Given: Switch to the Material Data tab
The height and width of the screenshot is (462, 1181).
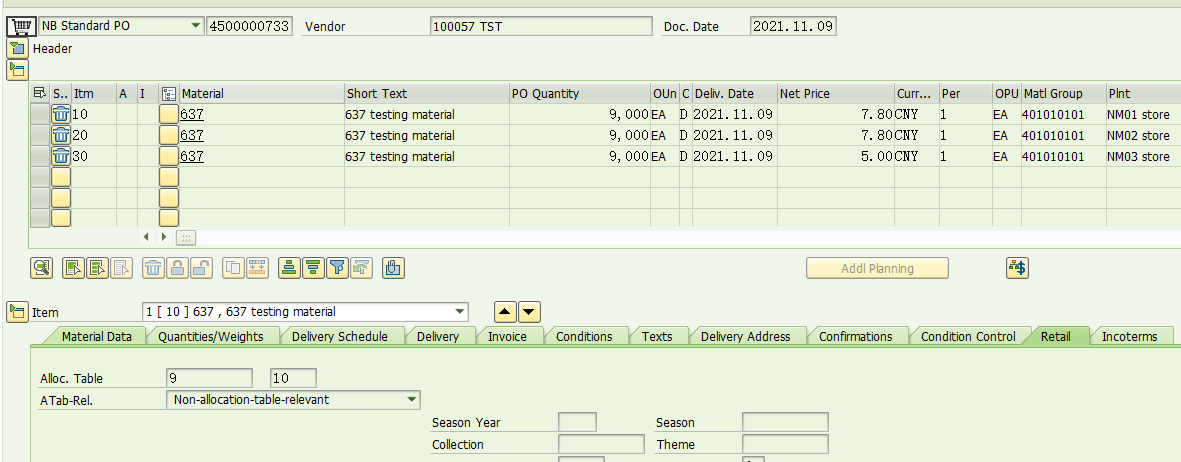Looking at the screenshot, I should click(96, 336).
